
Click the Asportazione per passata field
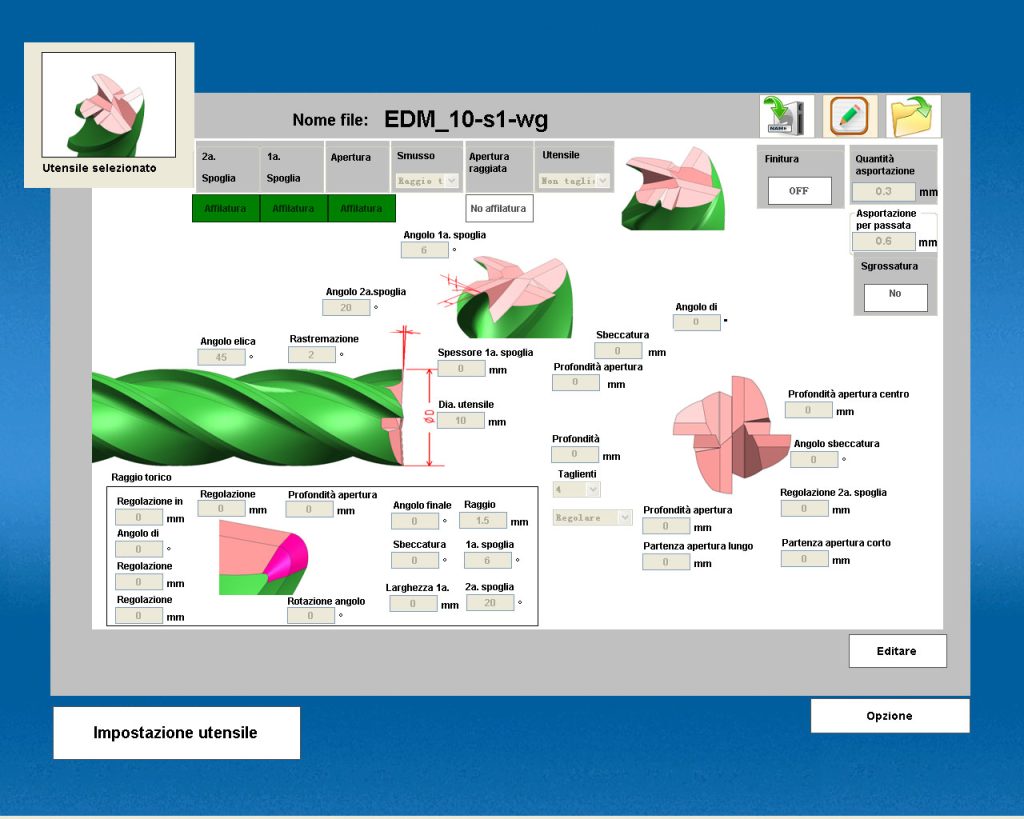(x=884, y=241)
